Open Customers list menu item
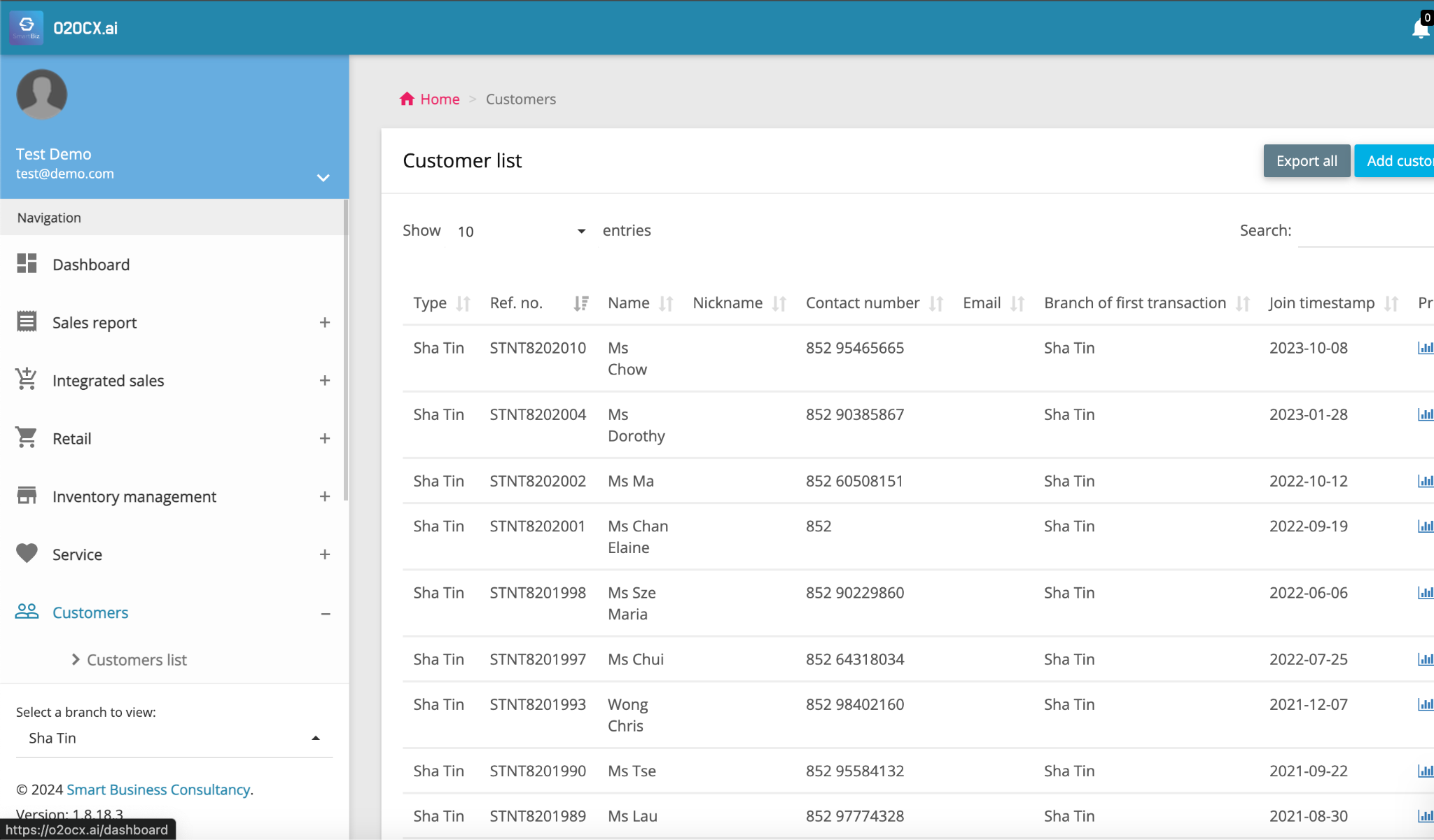Viewport: 1434px width, 840px height. [137, 659]
